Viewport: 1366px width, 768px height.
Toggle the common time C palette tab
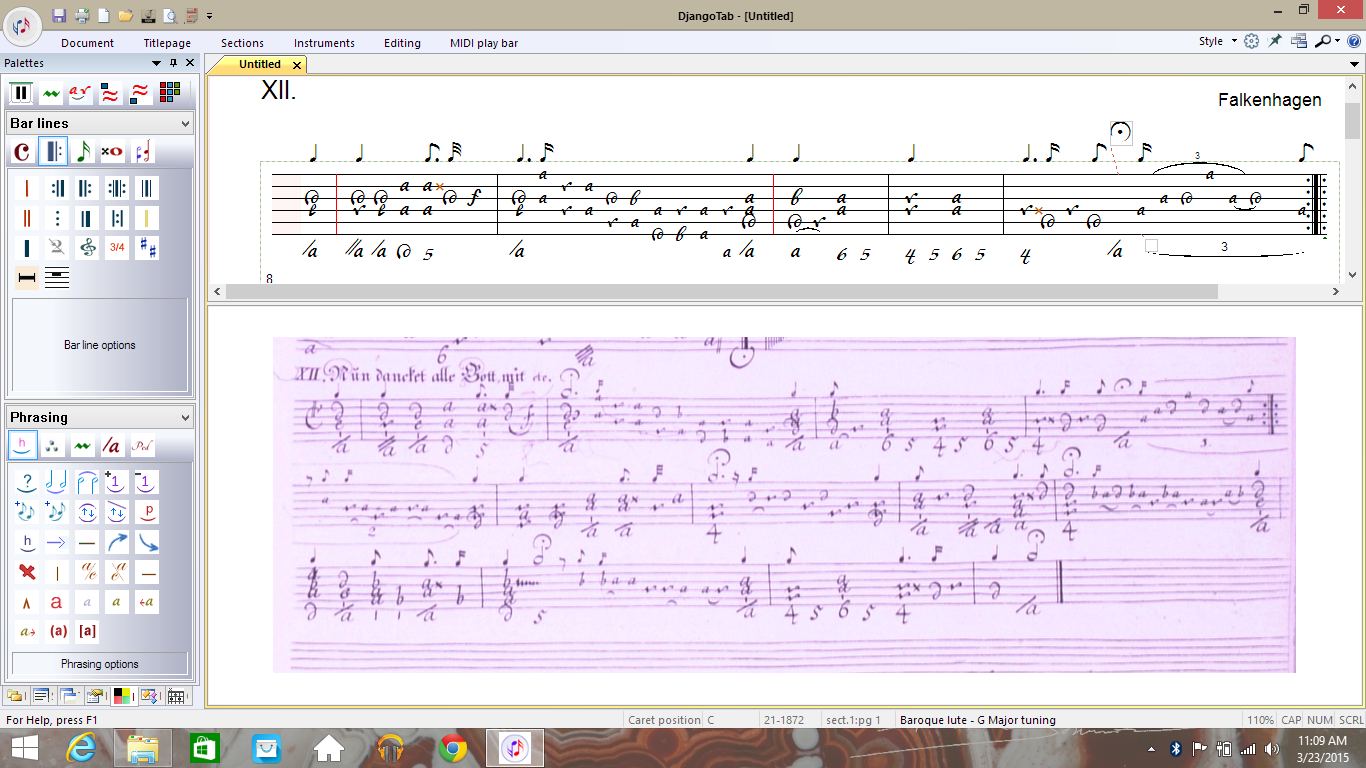pos(22,152)
